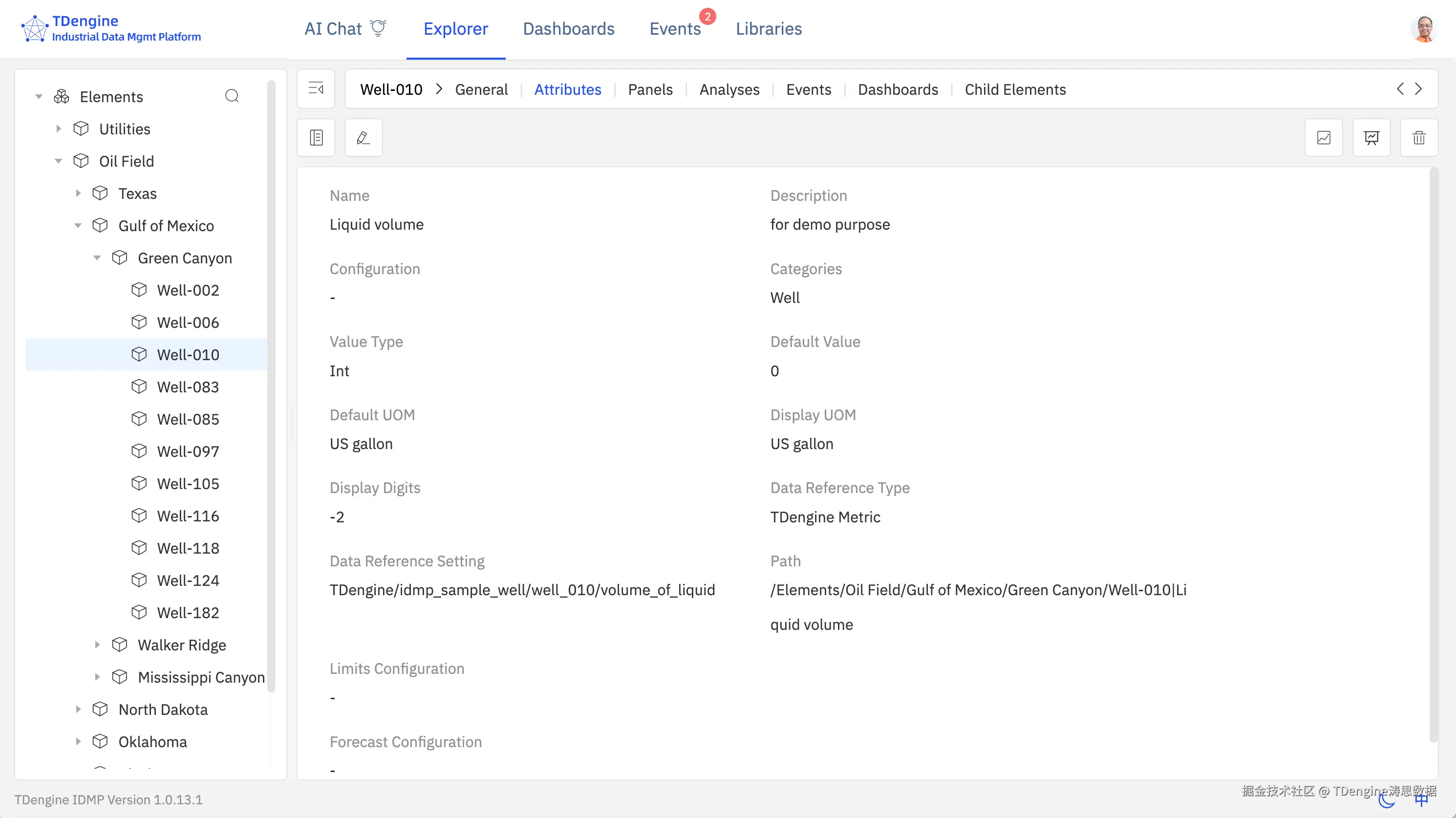Open Events with notification badge

click(675, 29)
